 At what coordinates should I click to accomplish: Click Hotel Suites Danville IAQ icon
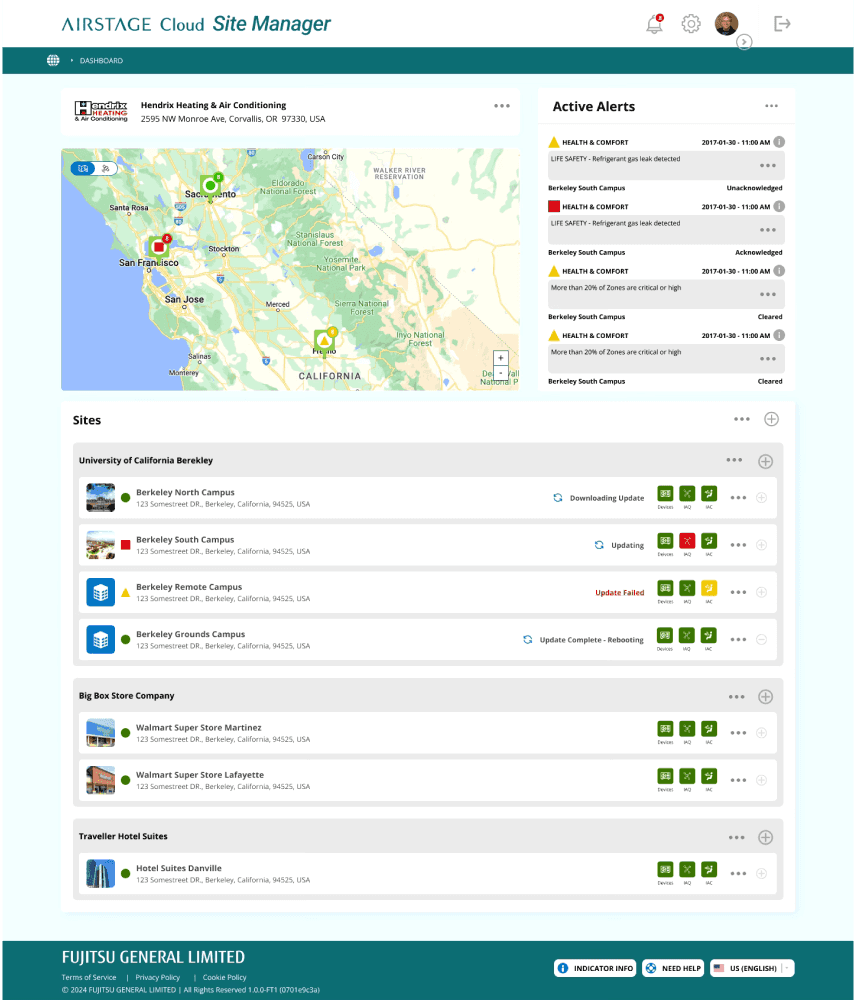point(687,869)
